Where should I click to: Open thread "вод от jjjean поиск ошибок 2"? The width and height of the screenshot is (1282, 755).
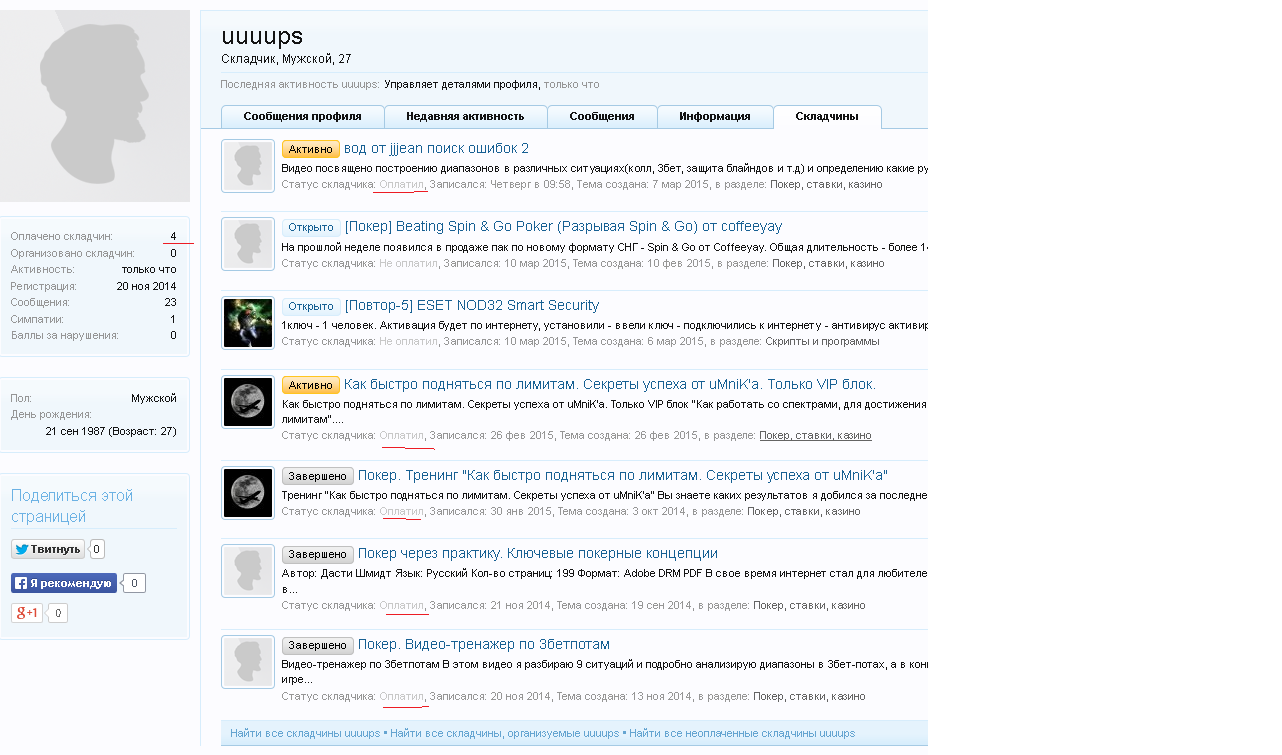coord(436,148)
